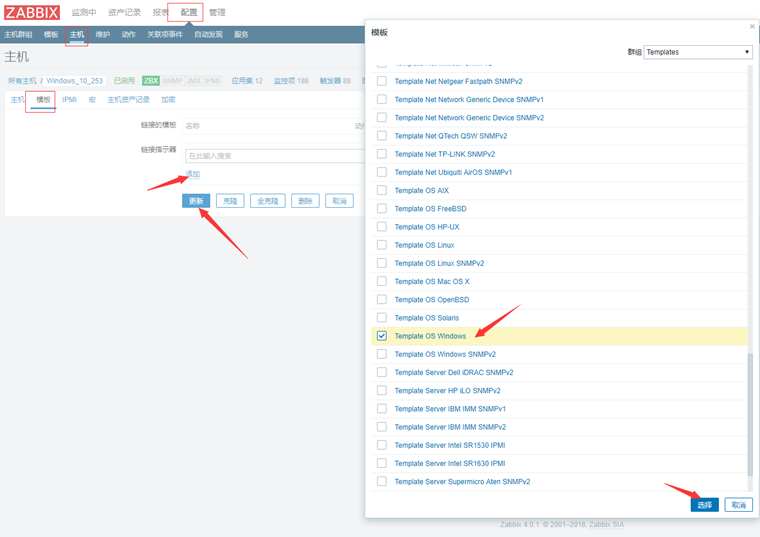Open the 管理 top menu
Screen dimensions: 760x537
pyautogui.click(x=217, y=12)
